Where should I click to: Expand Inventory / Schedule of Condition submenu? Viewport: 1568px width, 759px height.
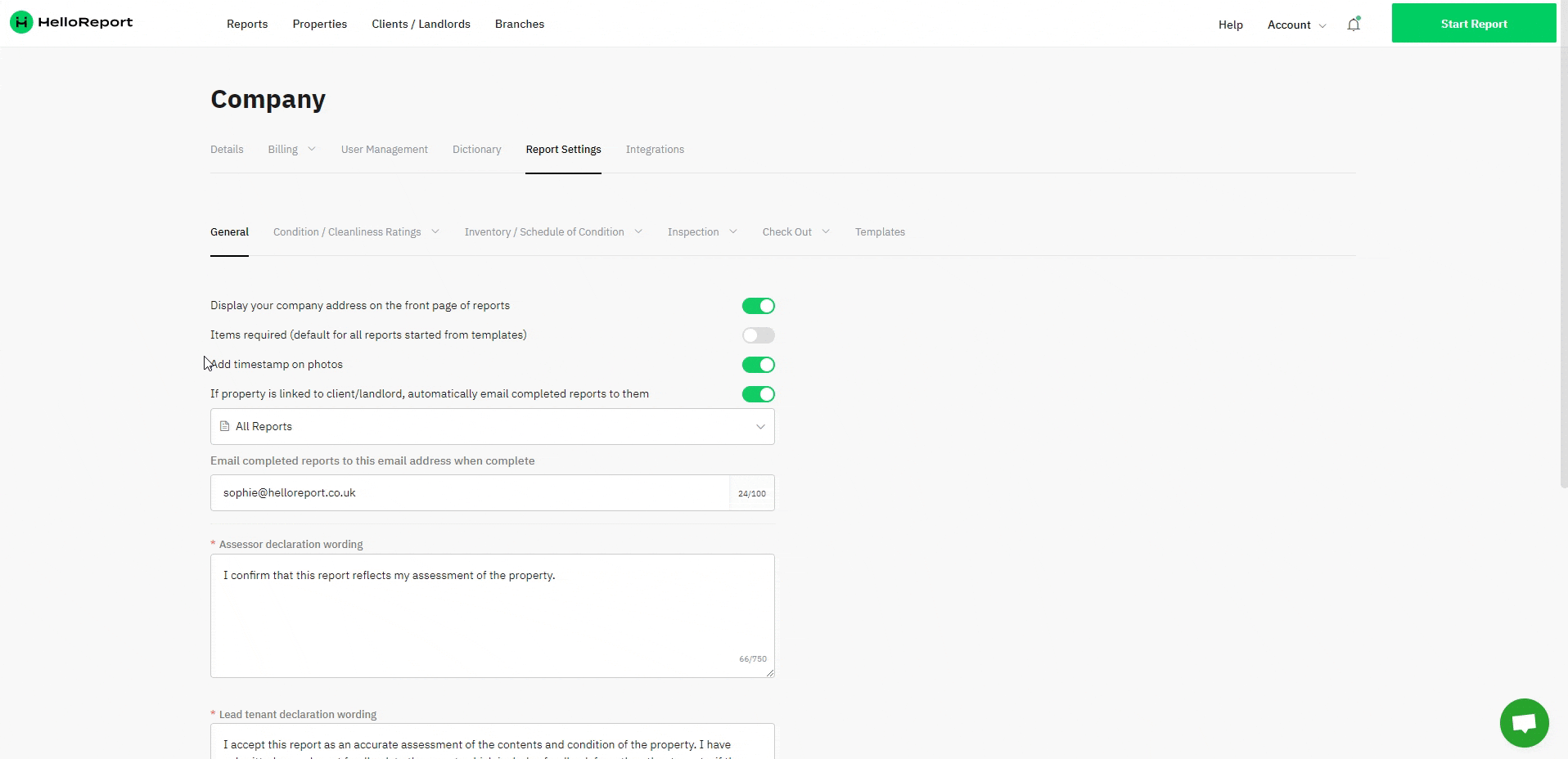pos(553,232)
